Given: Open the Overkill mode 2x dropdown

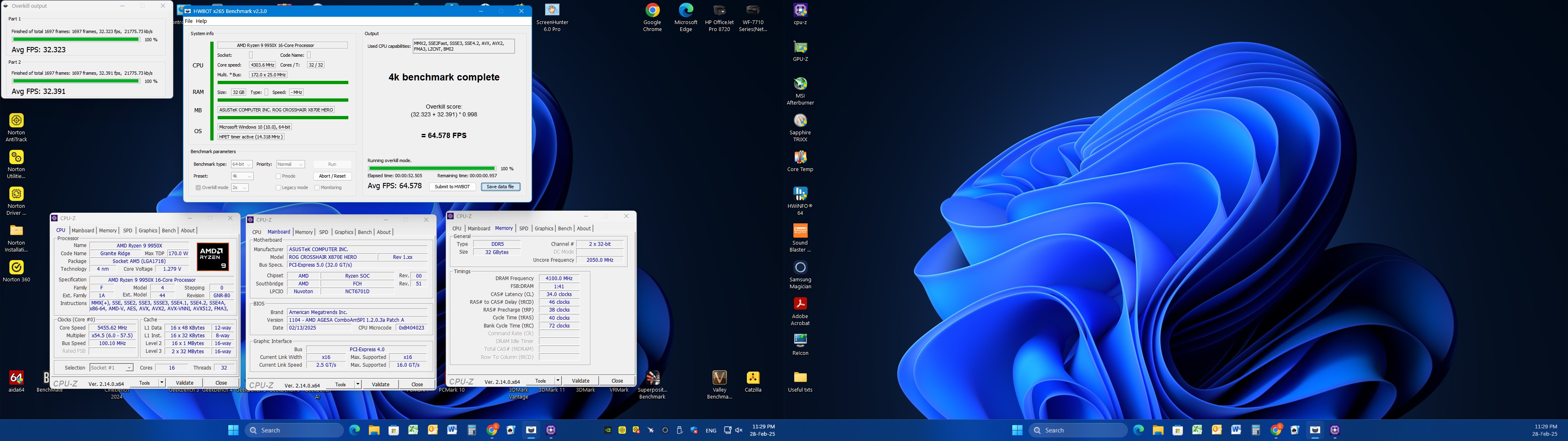Looking at the screenshot, I should (239, 187).
